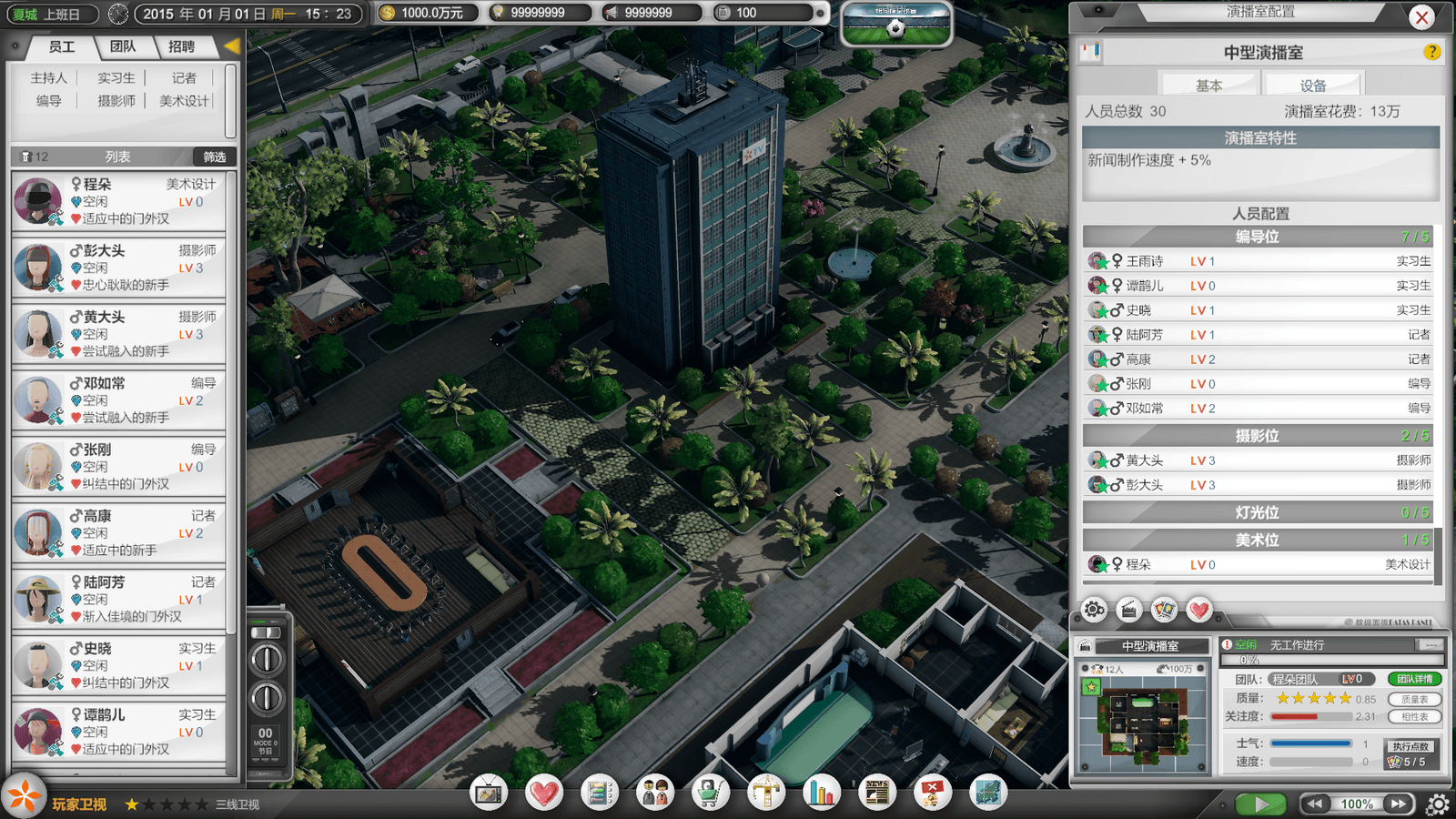This screenshot has width=1456, height=819.
Task: Filter employees by 记者
Action: (184, 77)
